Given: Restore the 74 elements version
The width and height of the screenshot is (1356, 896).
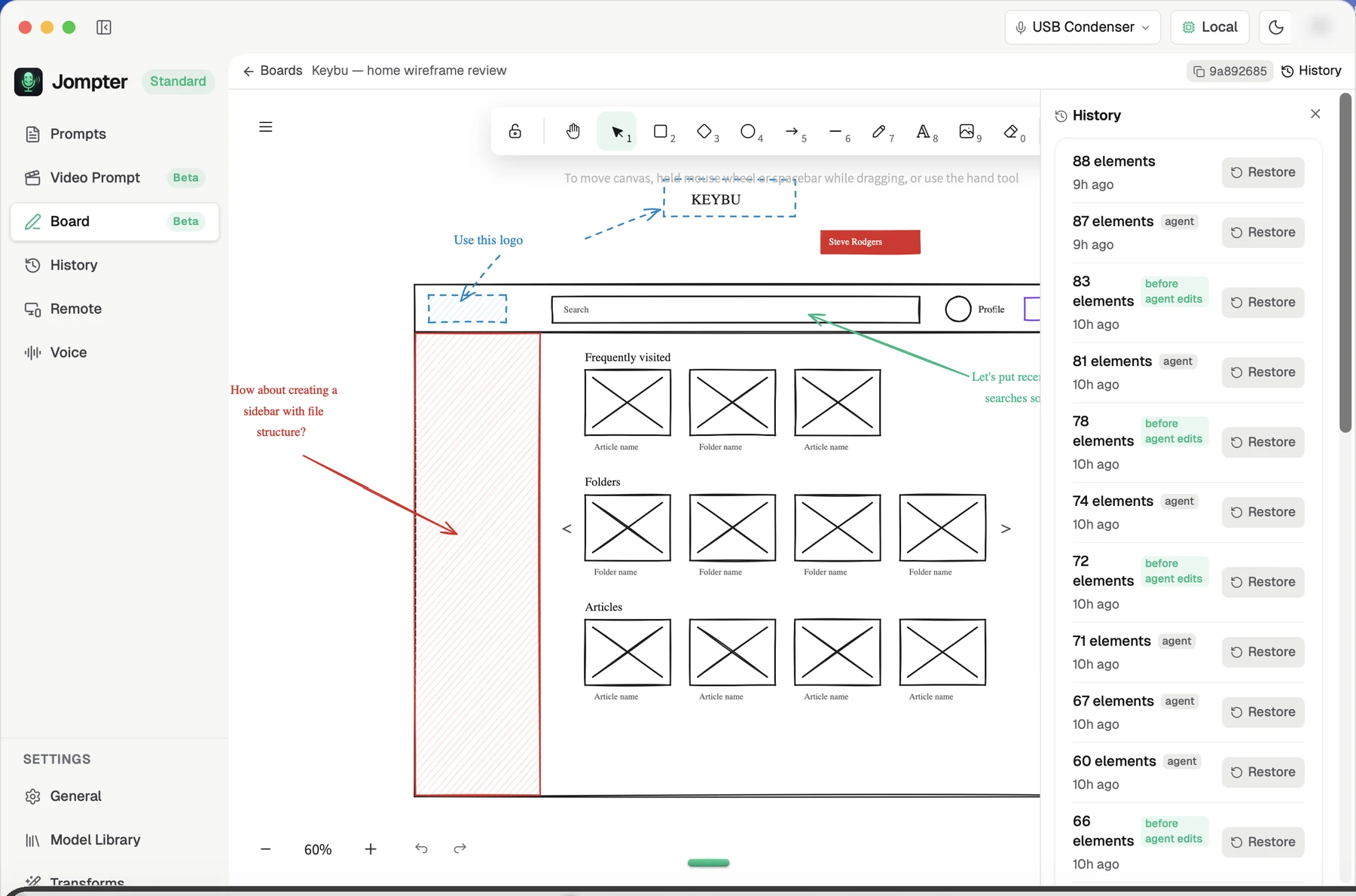Looking at the screenshot, I should (1263, 512).
